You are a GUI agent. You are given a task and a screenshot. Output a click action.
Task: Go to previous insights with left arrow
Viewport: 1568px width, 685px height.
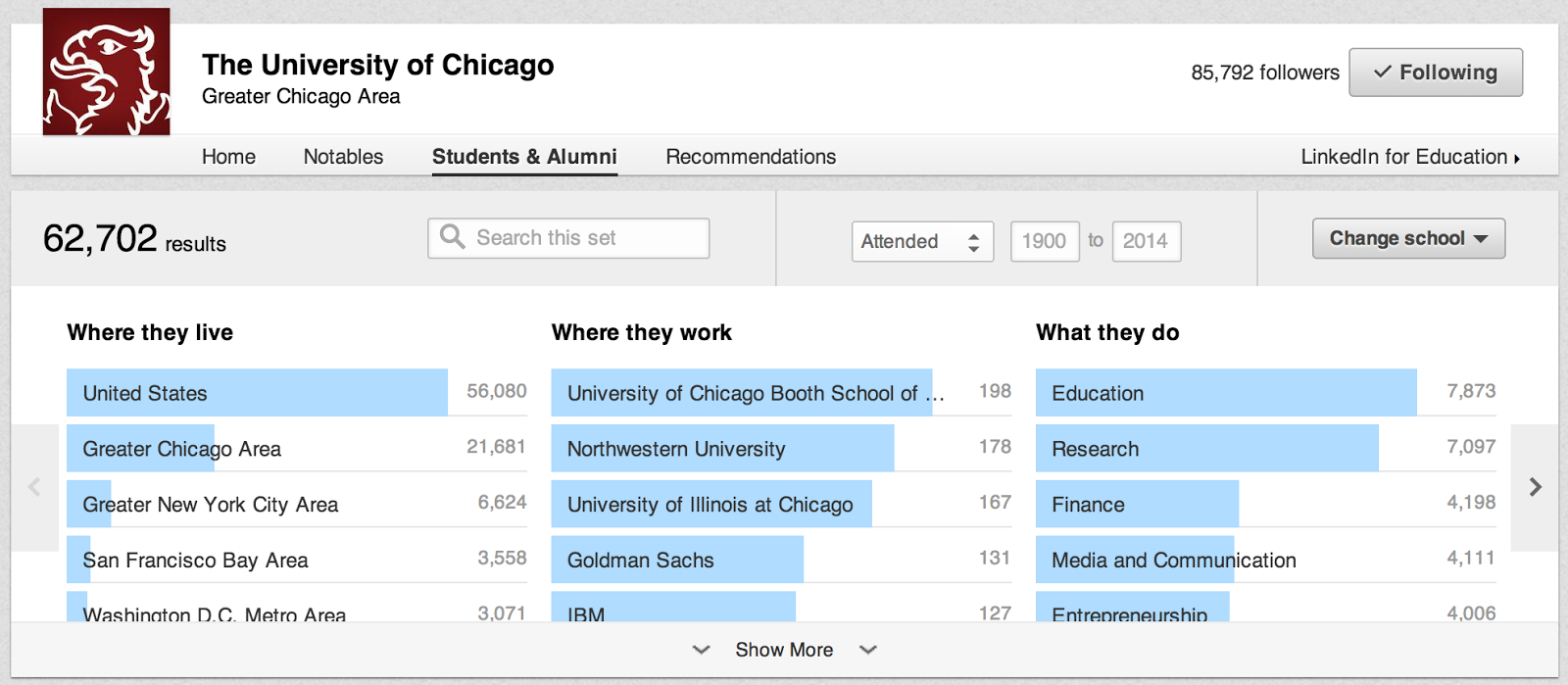(x=34, y=487)
